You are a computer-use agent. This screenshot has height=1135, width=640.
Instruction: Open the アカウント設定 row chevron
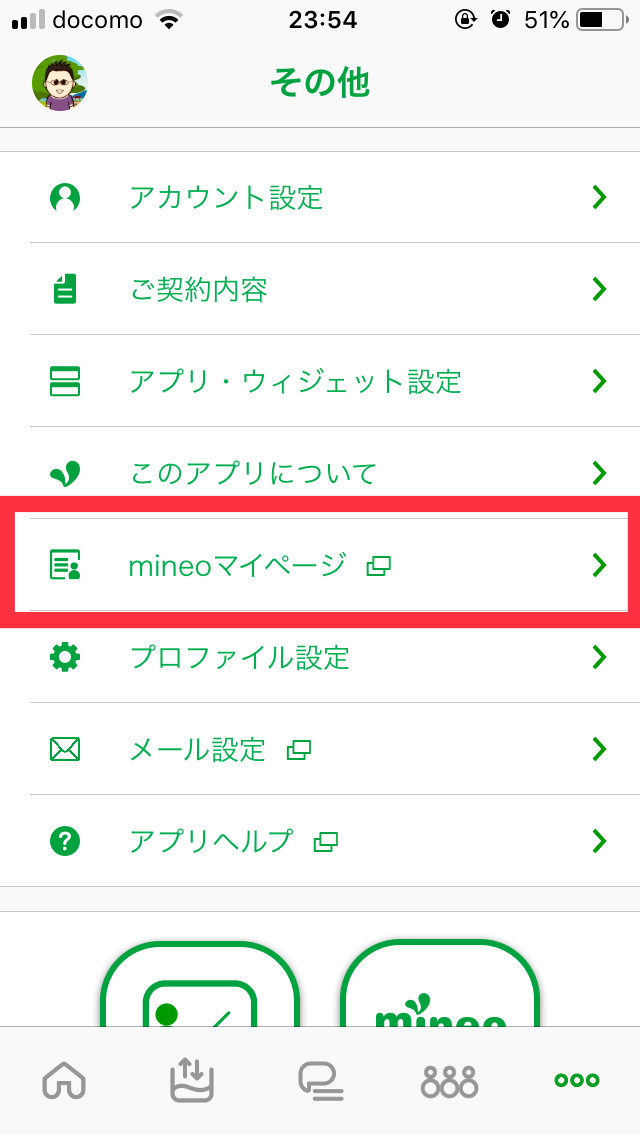(599, 197)
